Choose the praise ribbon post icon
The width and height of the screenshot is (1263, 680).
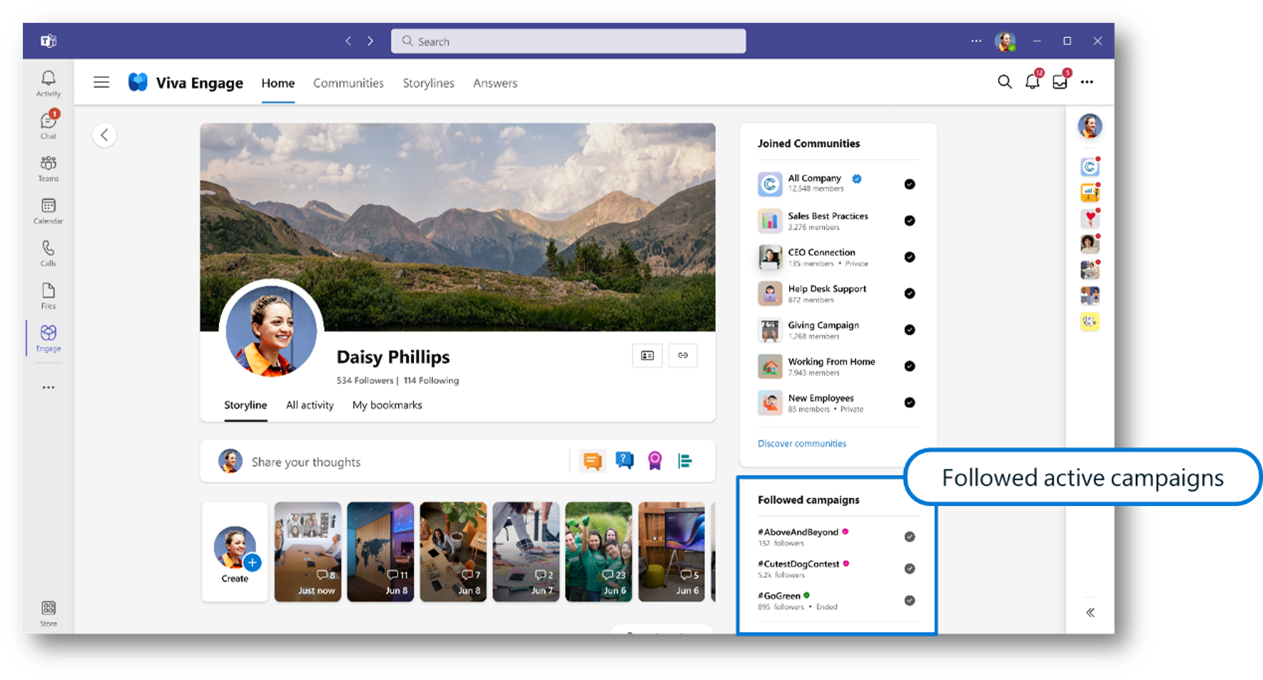tap(654, 461)
